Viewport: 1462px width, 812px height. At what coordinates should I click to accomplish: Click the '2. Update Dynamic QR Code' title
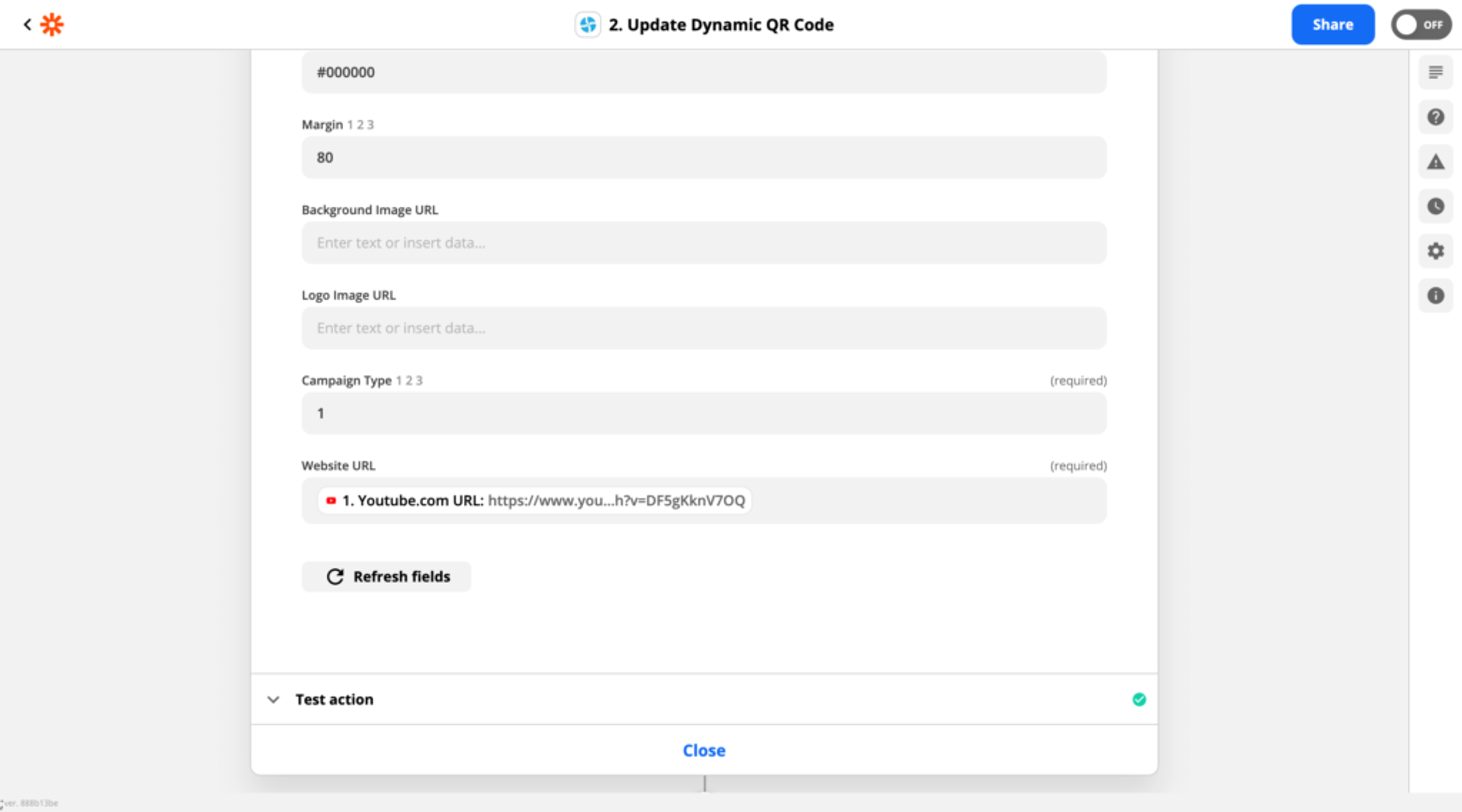(721, 24)
